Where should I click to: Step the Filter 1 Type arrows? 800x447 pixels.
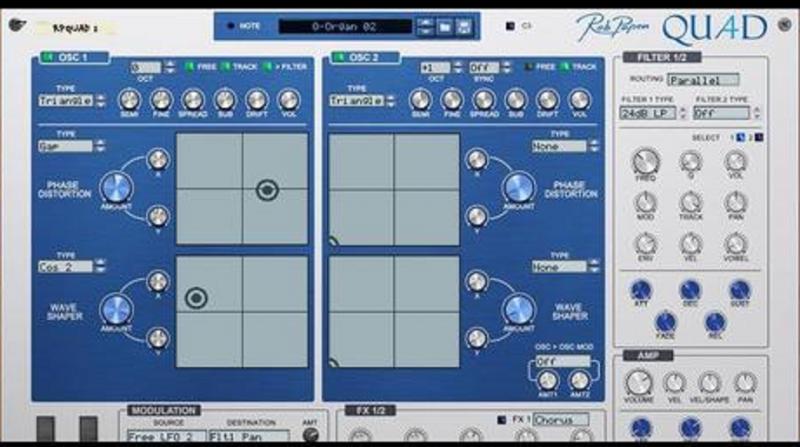point(683,113)
